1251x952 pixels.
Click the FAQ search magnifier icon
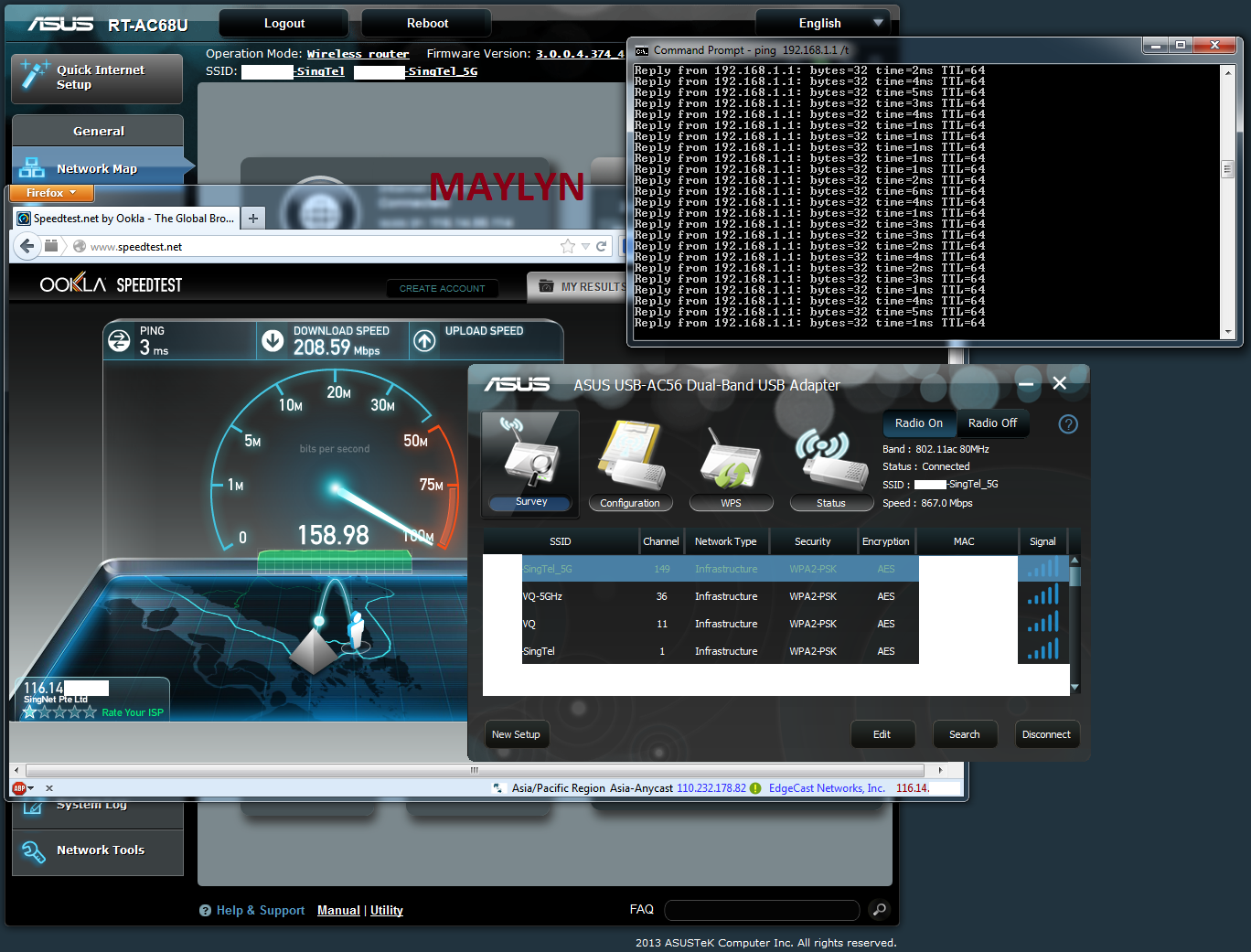point(879,909)
